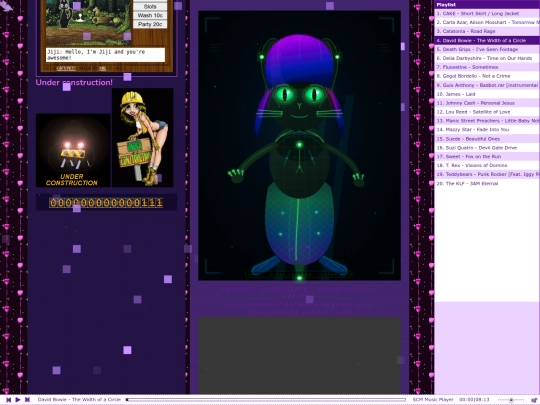Open the SCM Music Player link
540x405 pixels.
coord(433,400)
